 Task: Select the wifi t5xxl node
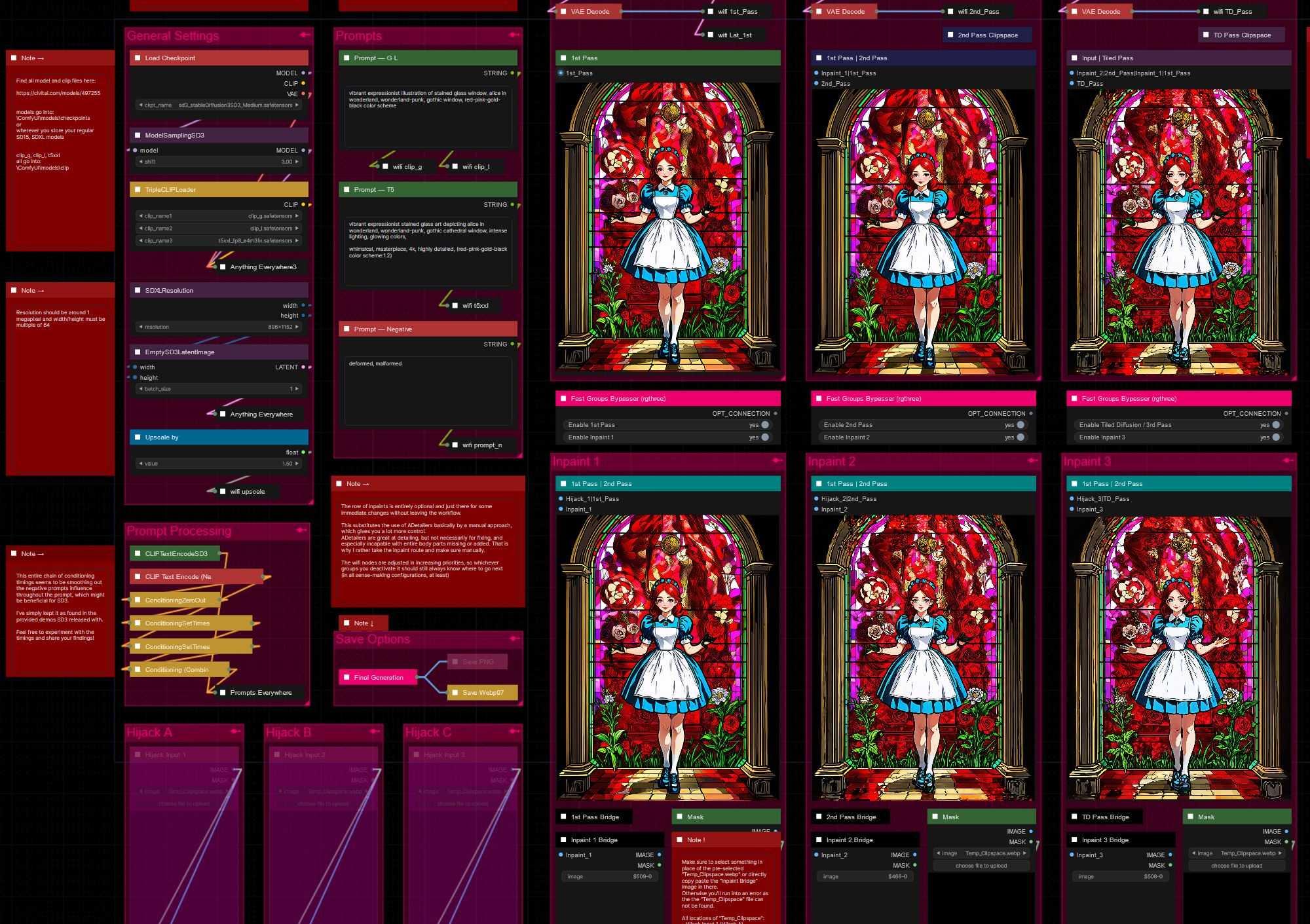click(x=475, y=306)
